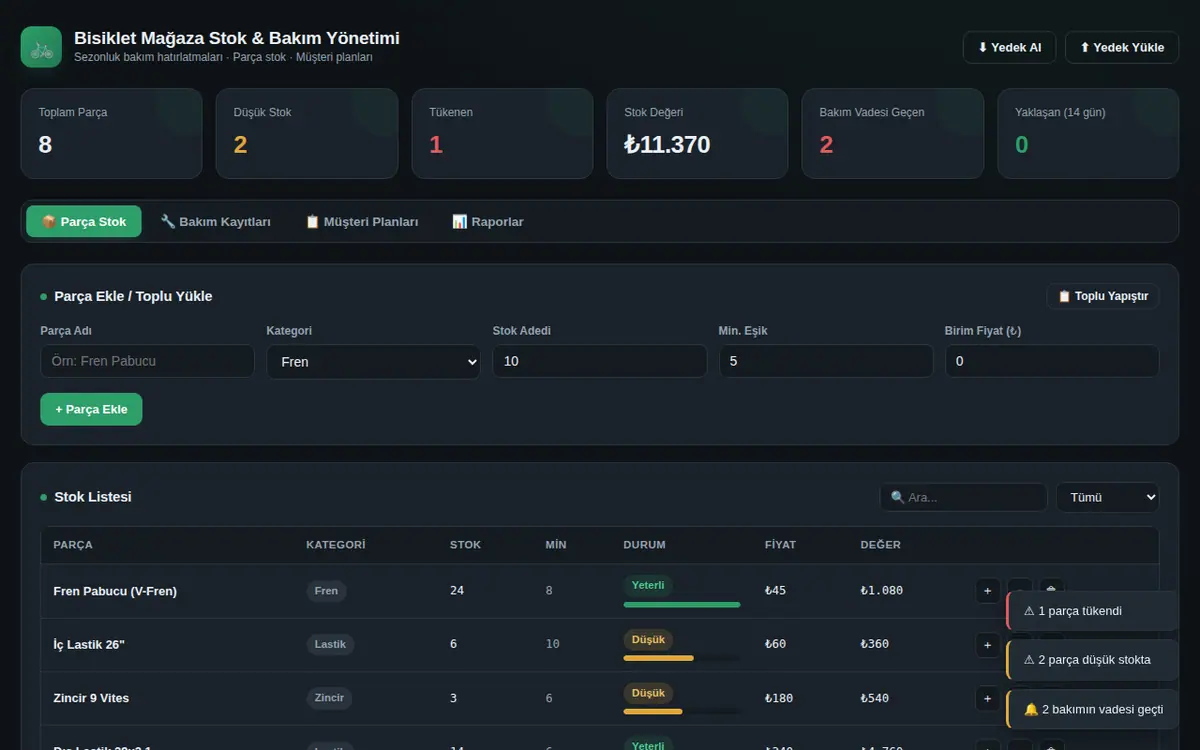Click the '1 parça tükendi' notification
Screen dimensions: 1200x750
click(1092, 611)
